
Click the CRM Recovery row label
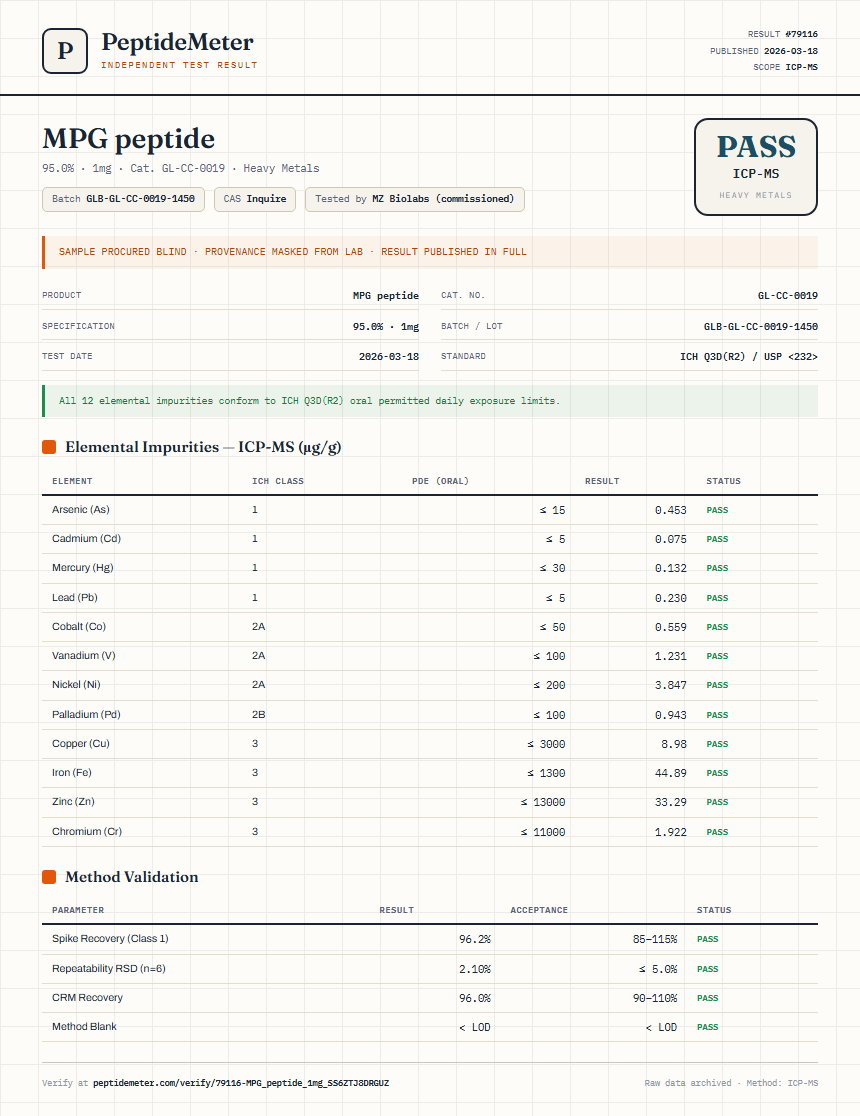tap(87, 998)
